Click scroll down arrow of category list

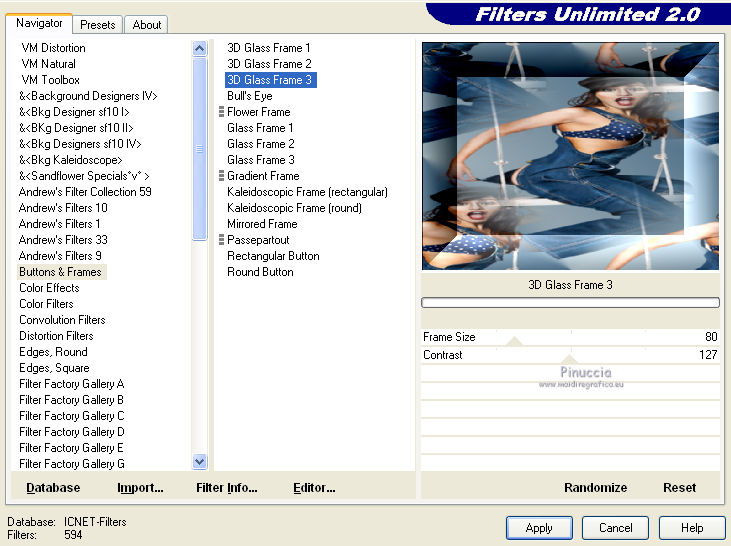click(x=200, y=462)
